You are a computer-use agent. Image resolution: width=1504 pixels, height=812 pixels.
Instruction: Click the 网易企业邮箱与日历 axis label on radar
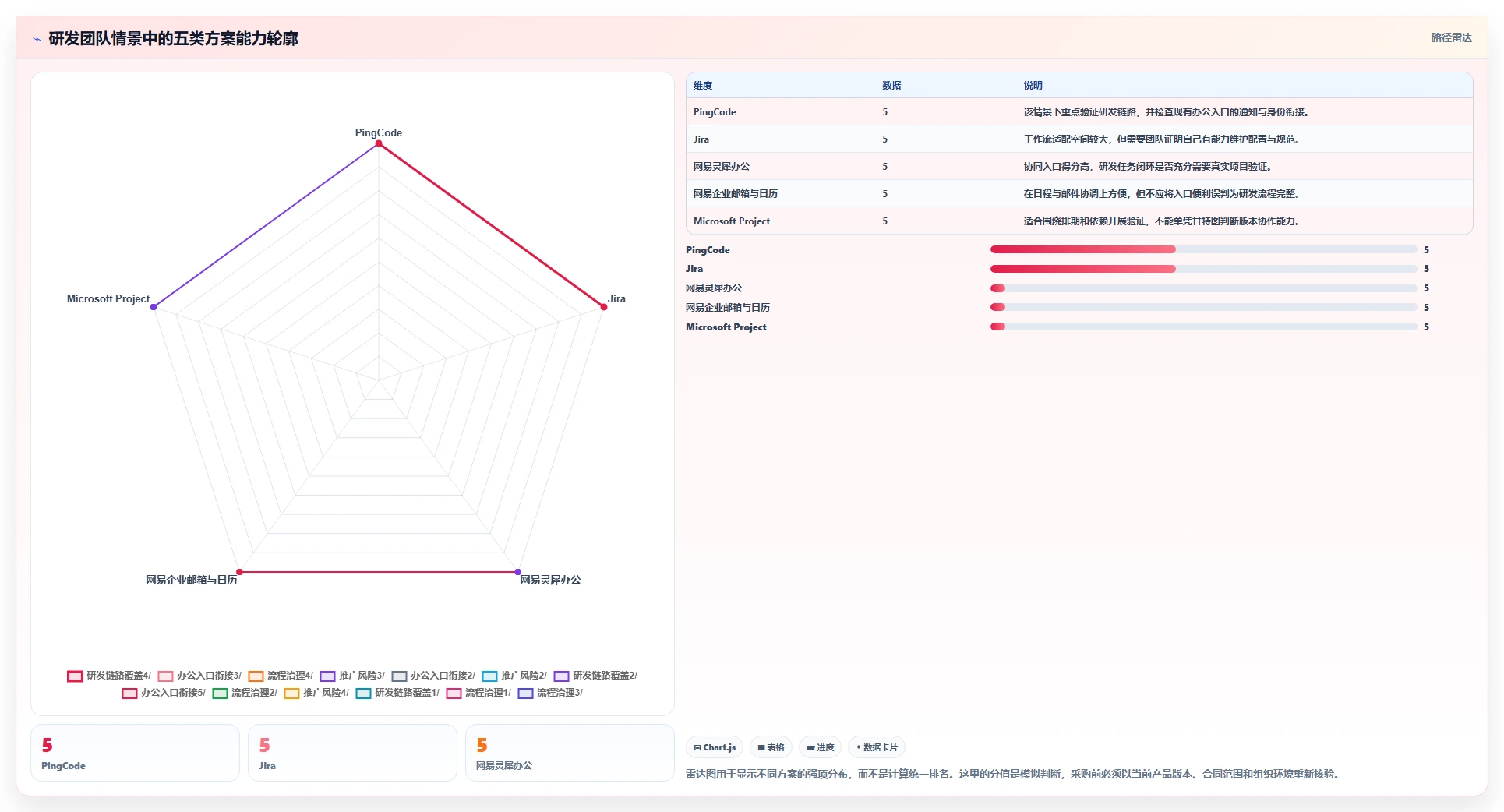[x=192, y=580]
